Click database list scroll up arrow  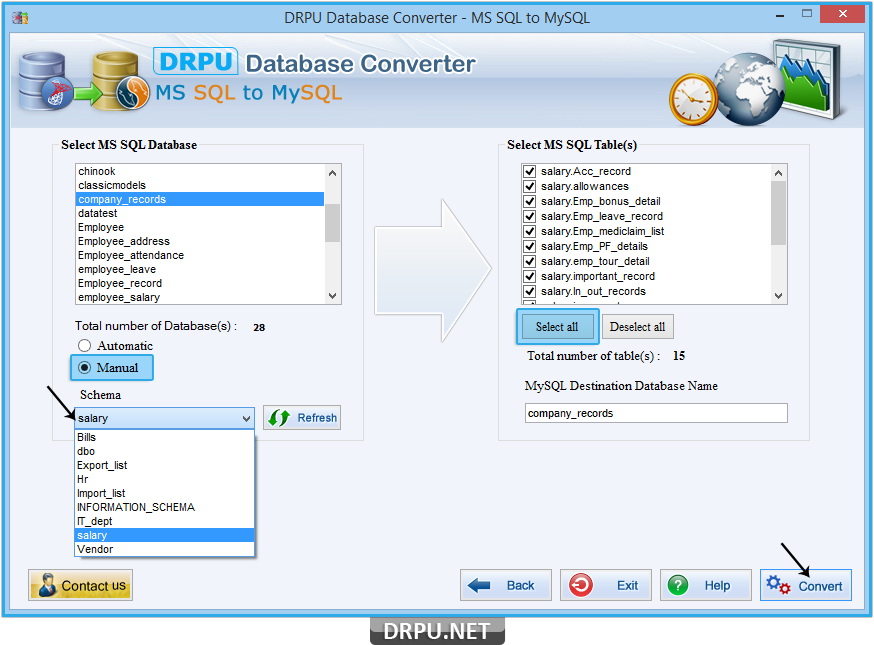pos(333,173)
